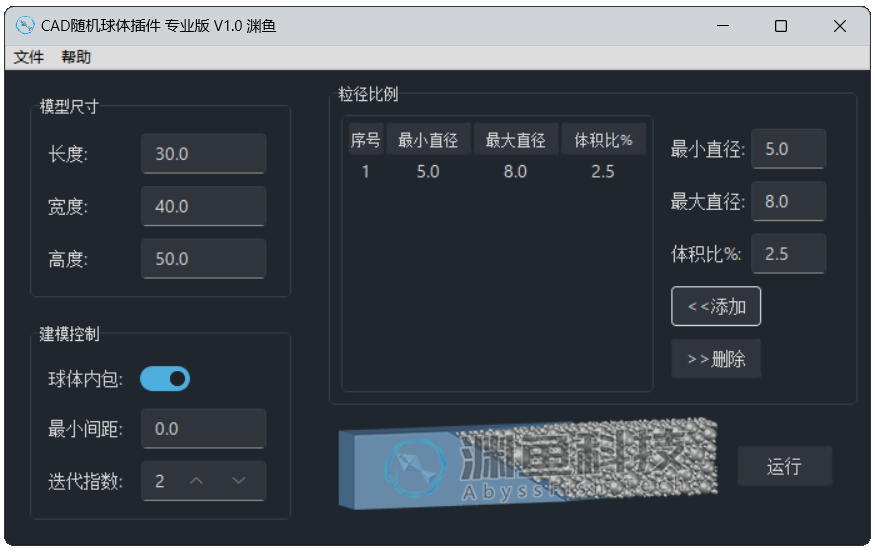Click the app logo icon in title bar

[x=25, y=26]
